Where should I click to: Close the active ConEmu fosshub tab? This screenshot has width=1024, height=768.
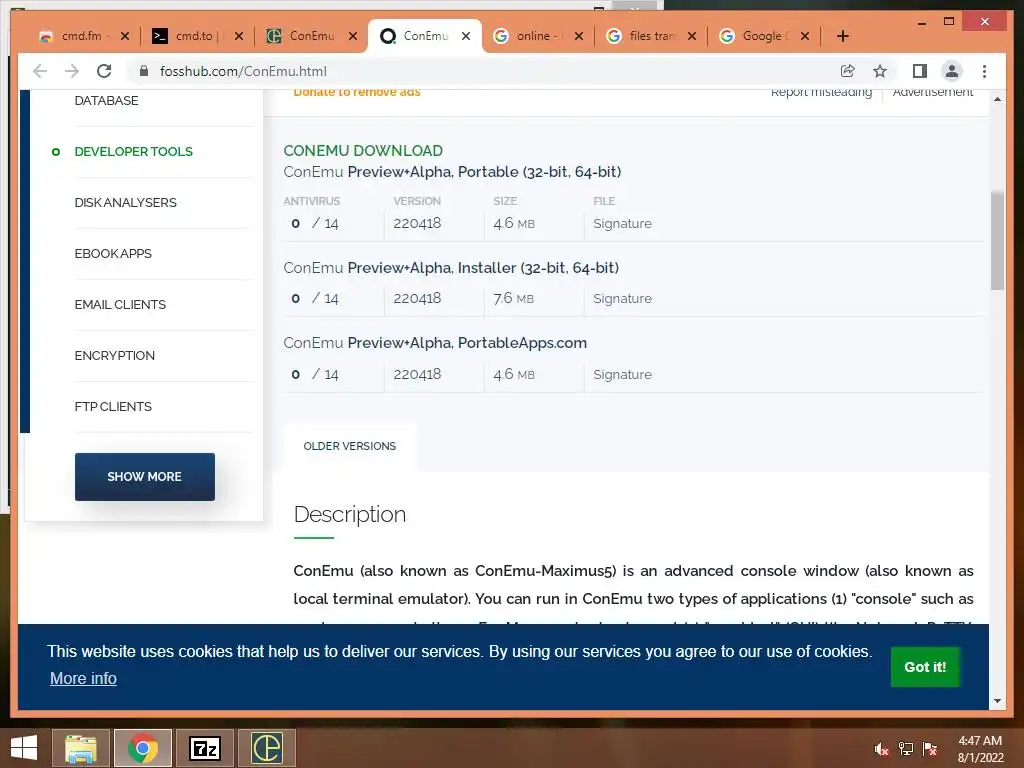coord(466,36)
